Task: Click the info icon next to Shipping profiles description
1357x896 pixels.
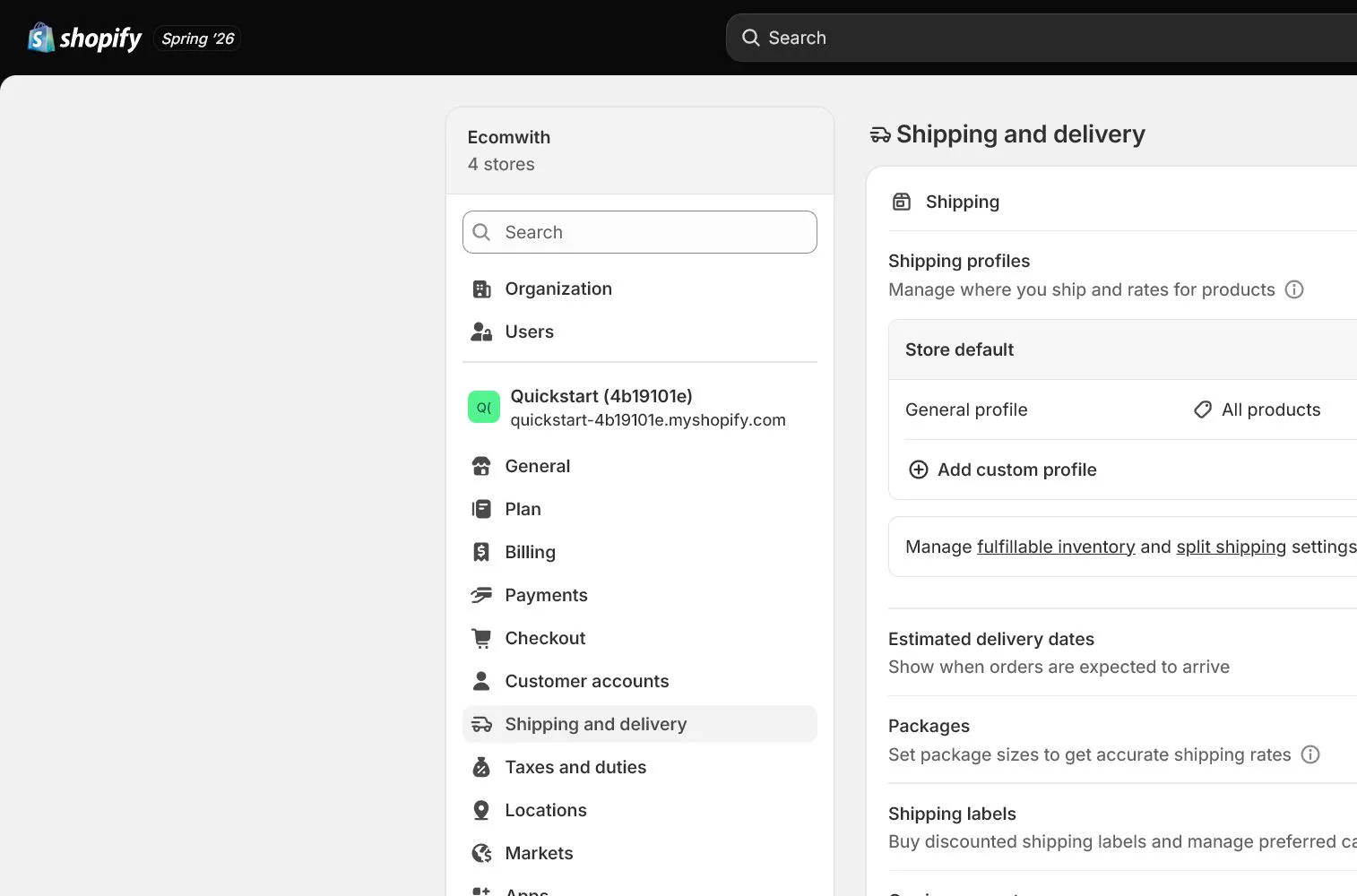Action: coord(1293,289)
